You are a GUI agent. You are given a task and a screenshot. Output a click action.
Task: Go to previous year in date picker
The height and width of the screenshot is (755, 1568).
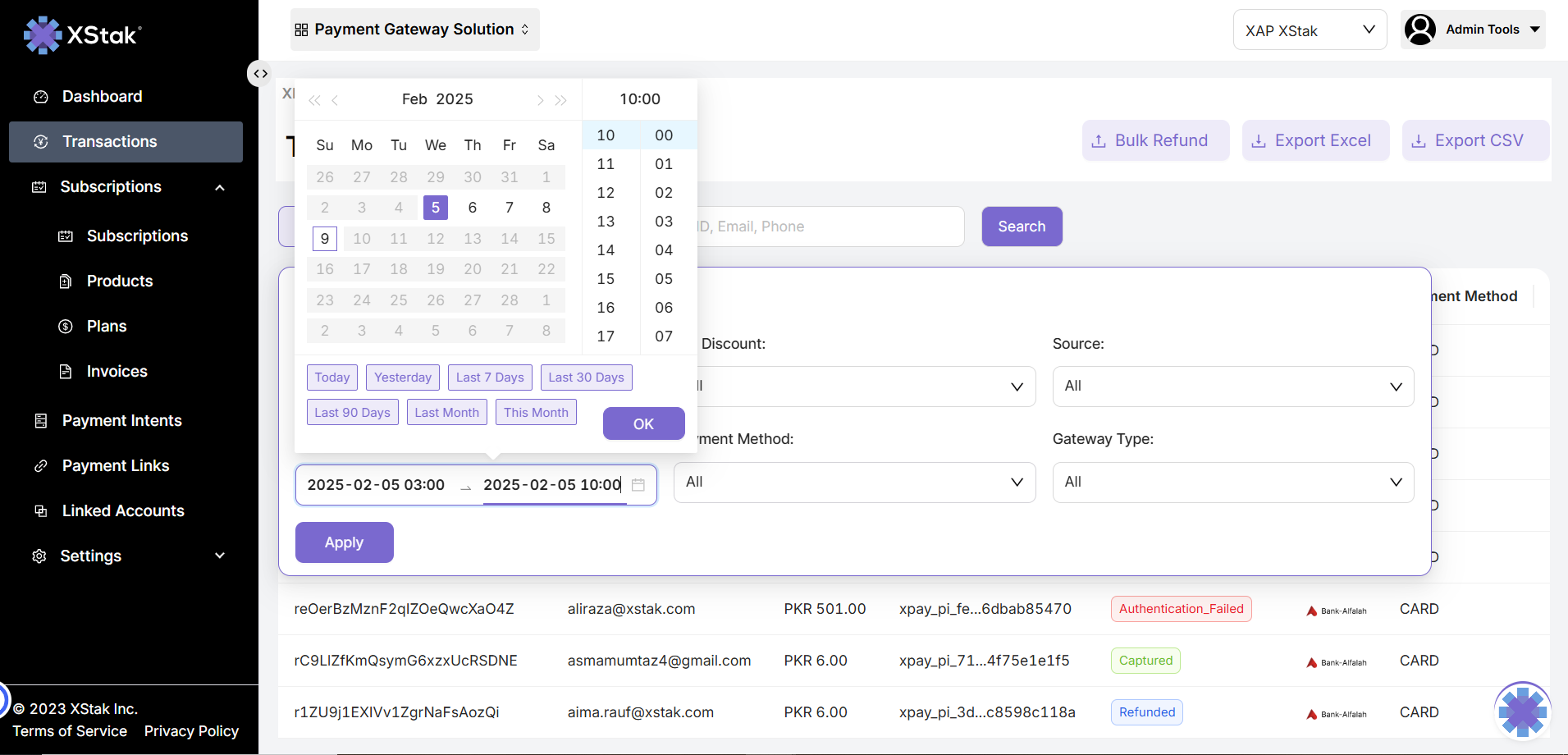click(x=314, y=100)
